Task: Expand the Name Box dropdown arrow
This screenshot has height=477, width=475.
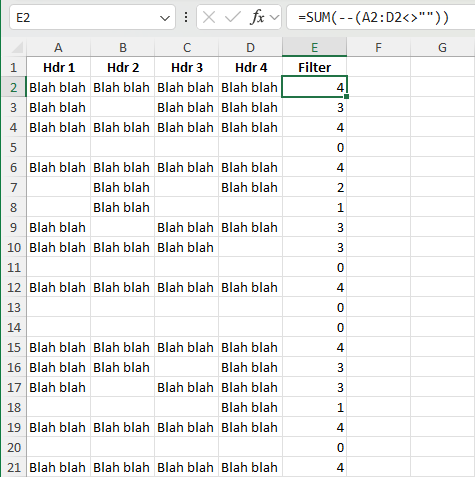Action: click(x=165, y=18)
